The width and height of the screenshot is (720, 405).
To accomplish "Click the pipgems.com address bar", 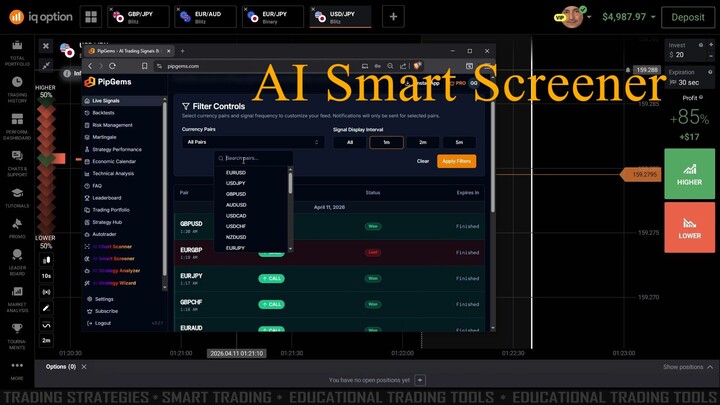I will [x=257, y=66].
